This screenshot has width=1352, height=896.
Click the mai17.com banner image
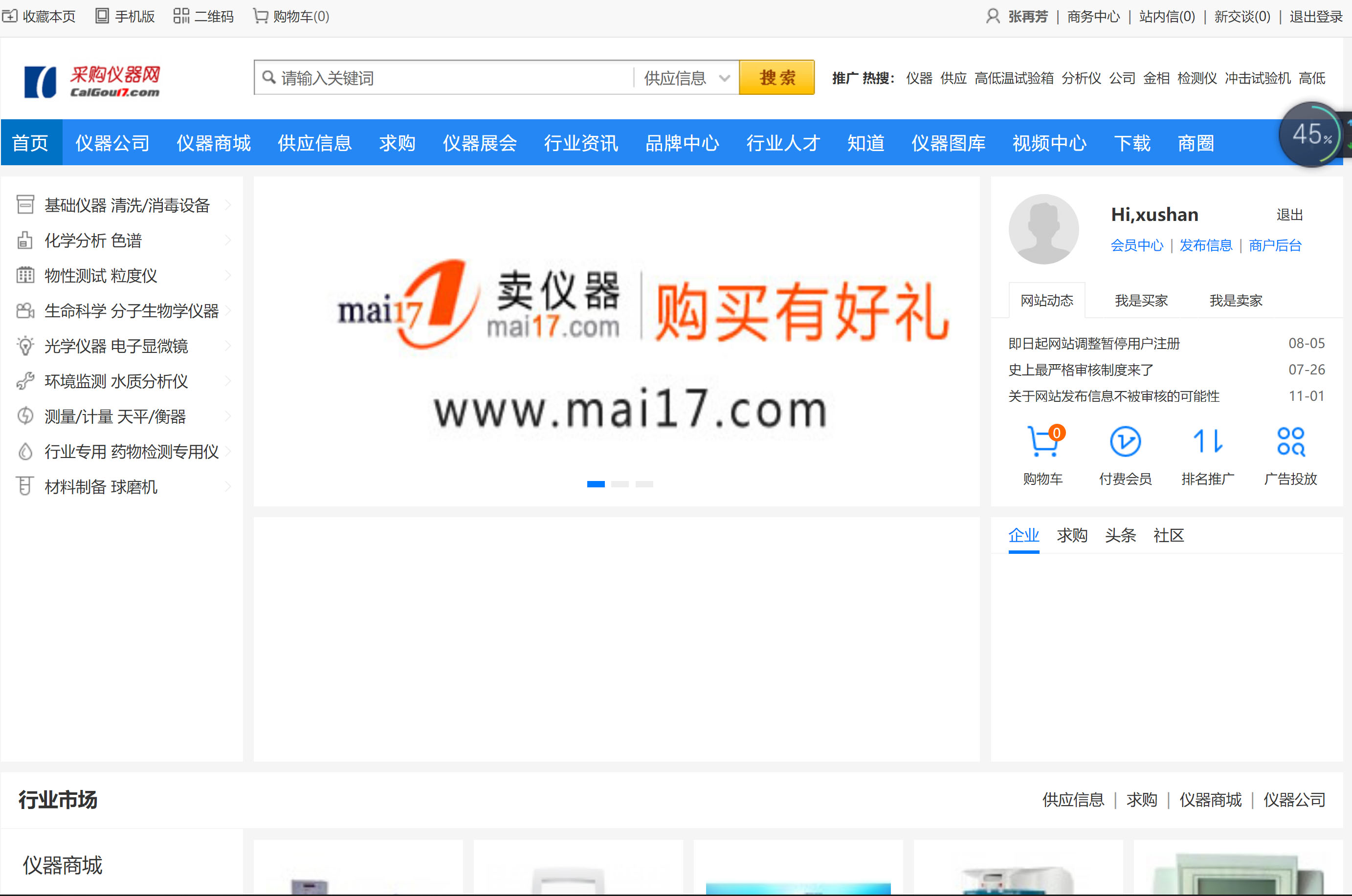(617, 341)
